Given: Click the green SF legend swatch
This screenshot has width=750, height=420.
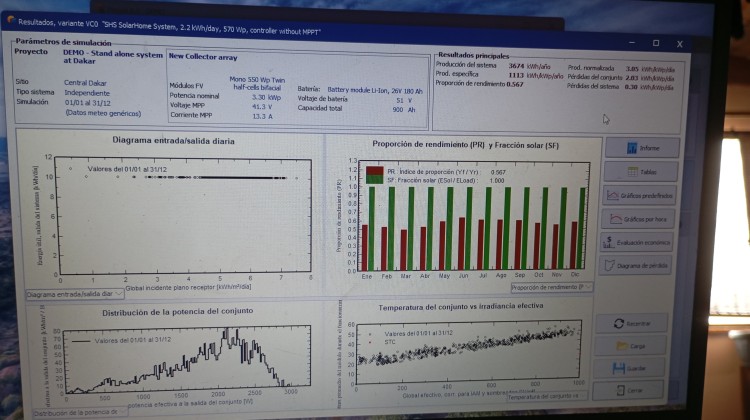Looking at the screenshot, I should tap(375, 179).
